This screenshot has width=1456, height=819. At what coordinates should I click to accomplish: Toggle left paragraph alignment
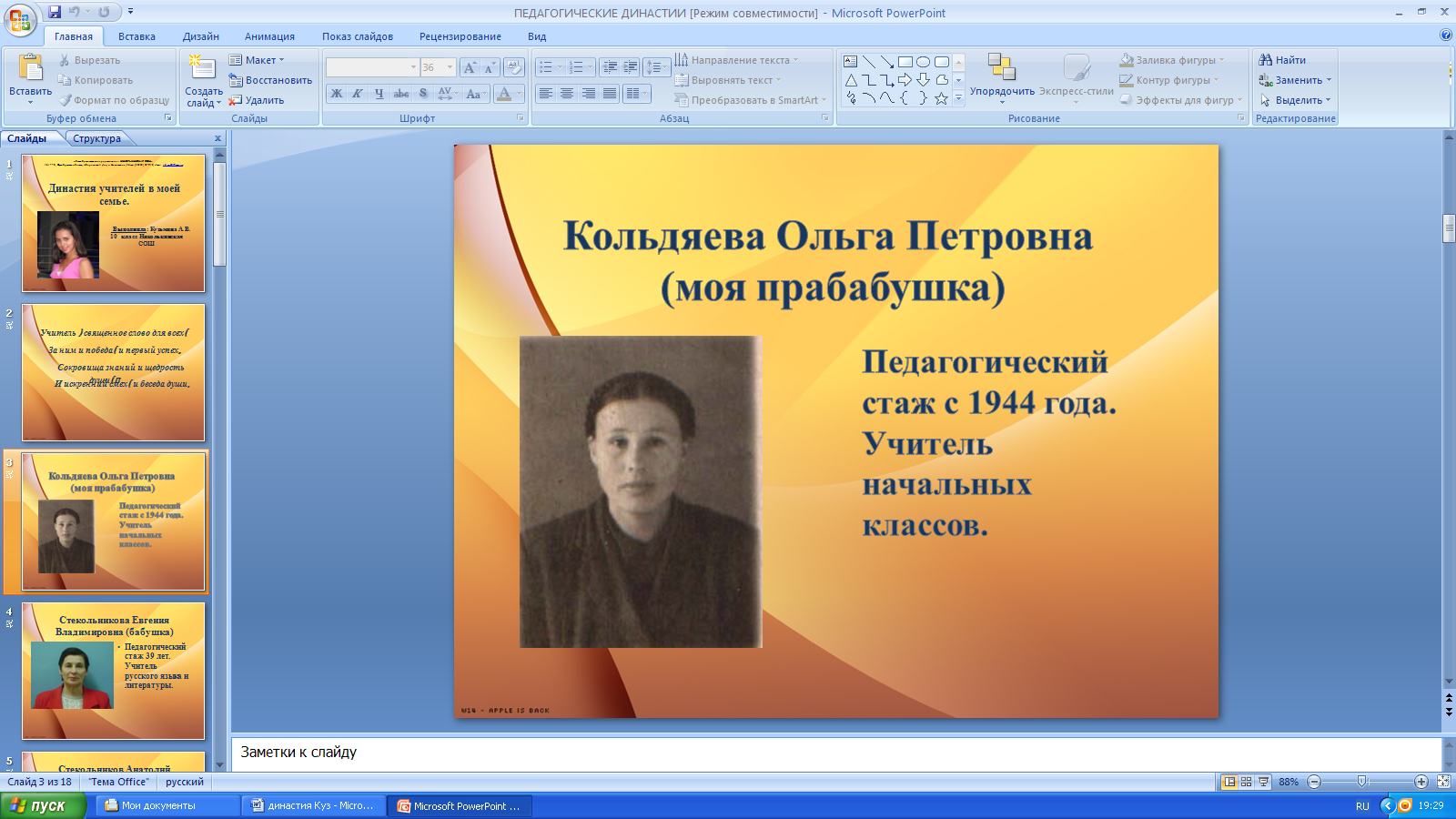545,94
